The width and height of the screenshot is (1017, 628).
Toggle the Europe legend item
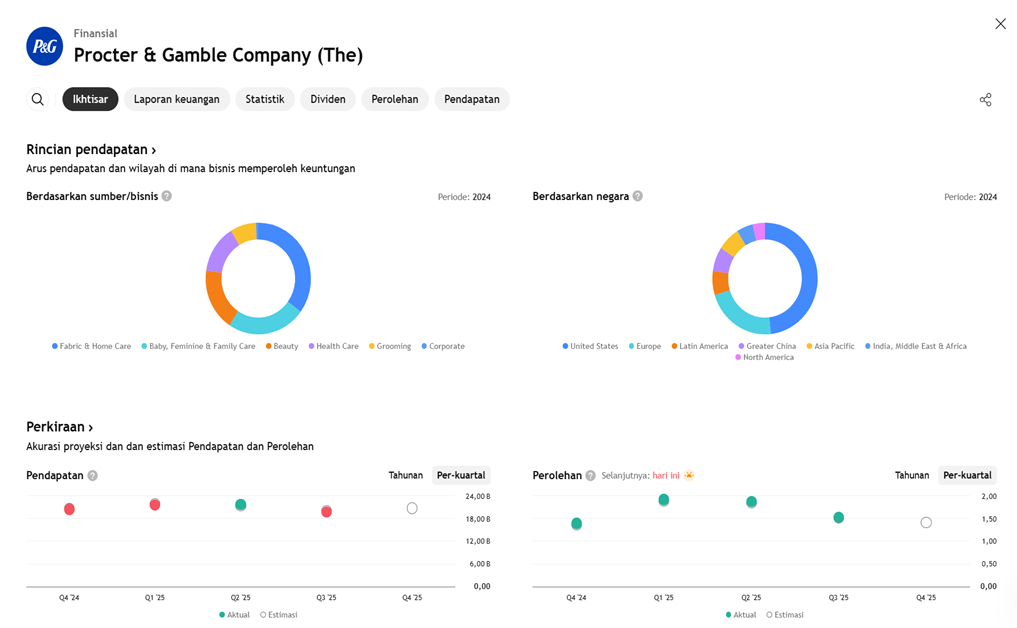point(645,346)
